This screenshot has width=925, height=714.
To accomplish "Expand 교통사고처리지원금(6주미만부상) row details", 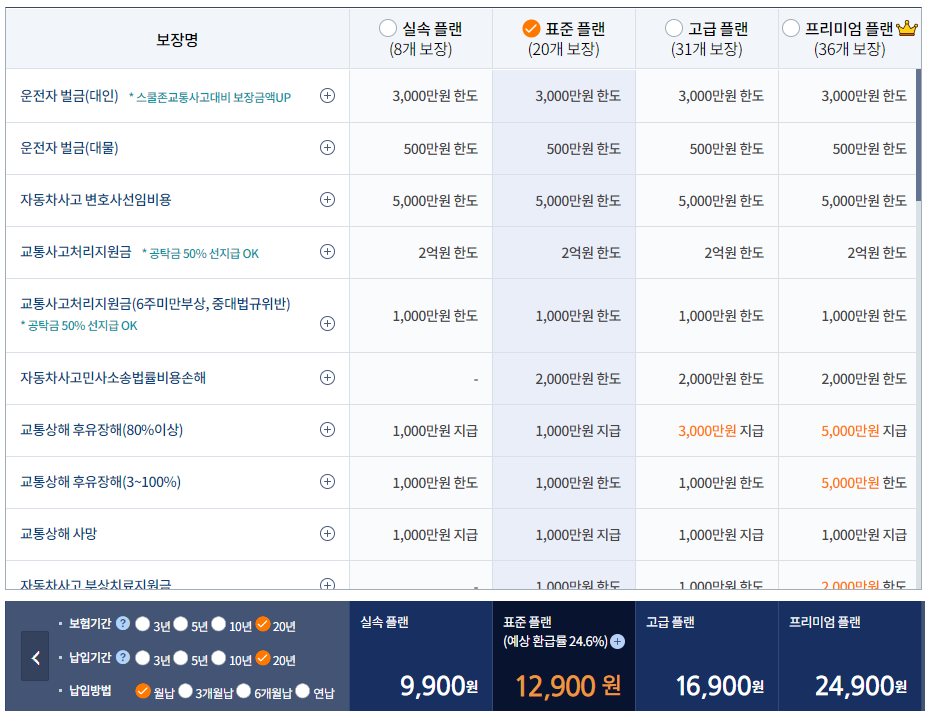I will pyautogui.click(x=327, y=323).
